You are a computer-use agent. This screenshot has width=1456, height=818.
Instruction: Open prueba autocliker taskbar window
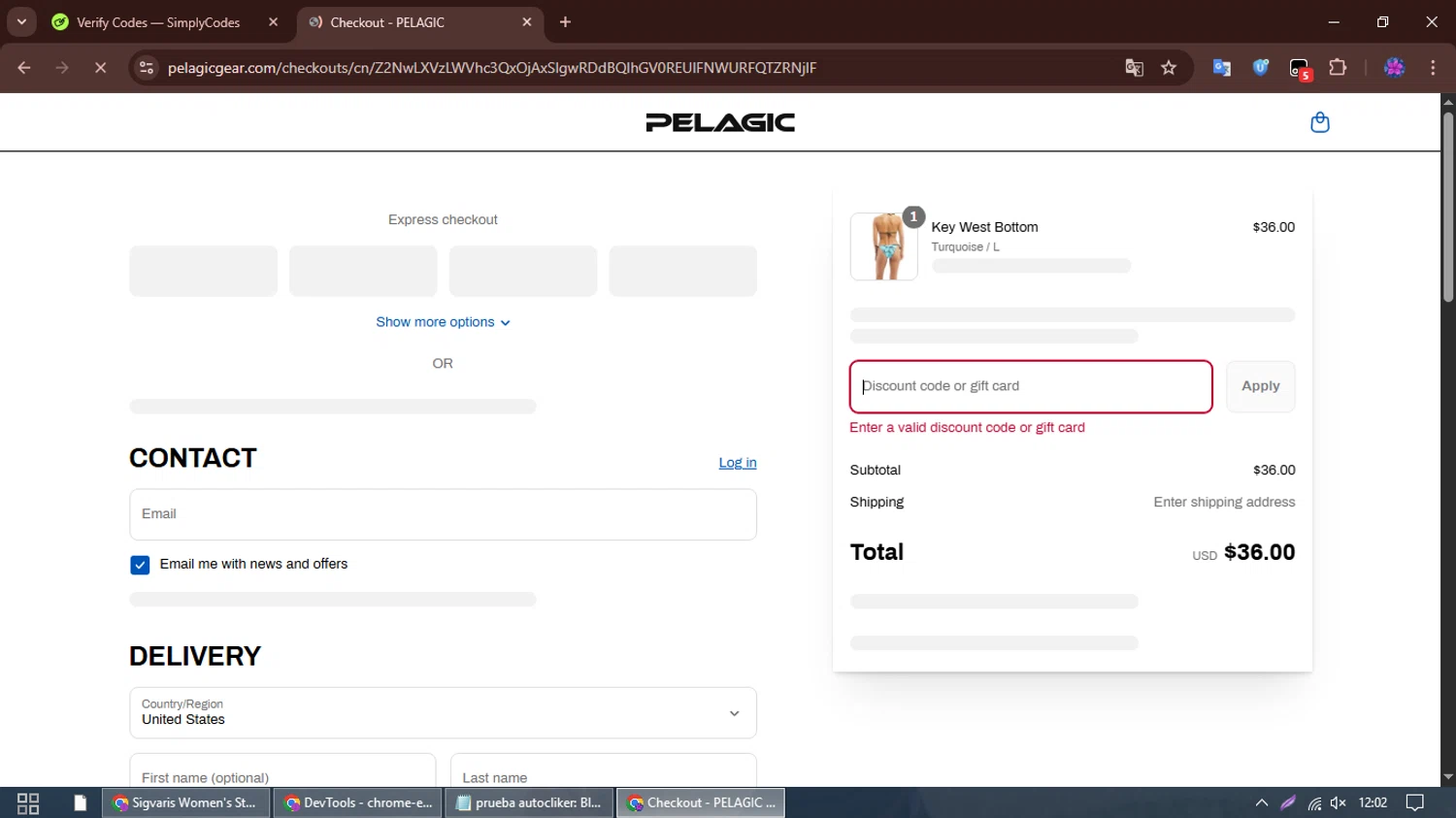[530, 803]
